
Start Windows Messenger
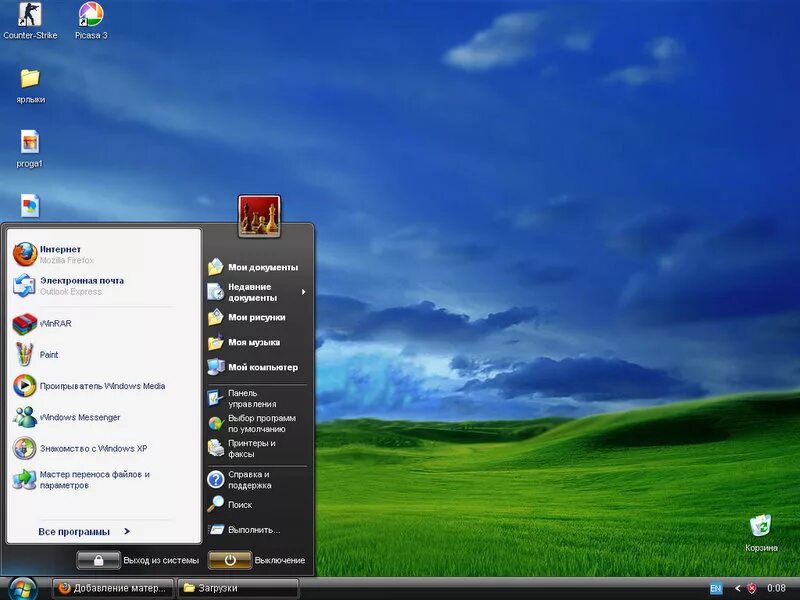click(x=24, y=417)
